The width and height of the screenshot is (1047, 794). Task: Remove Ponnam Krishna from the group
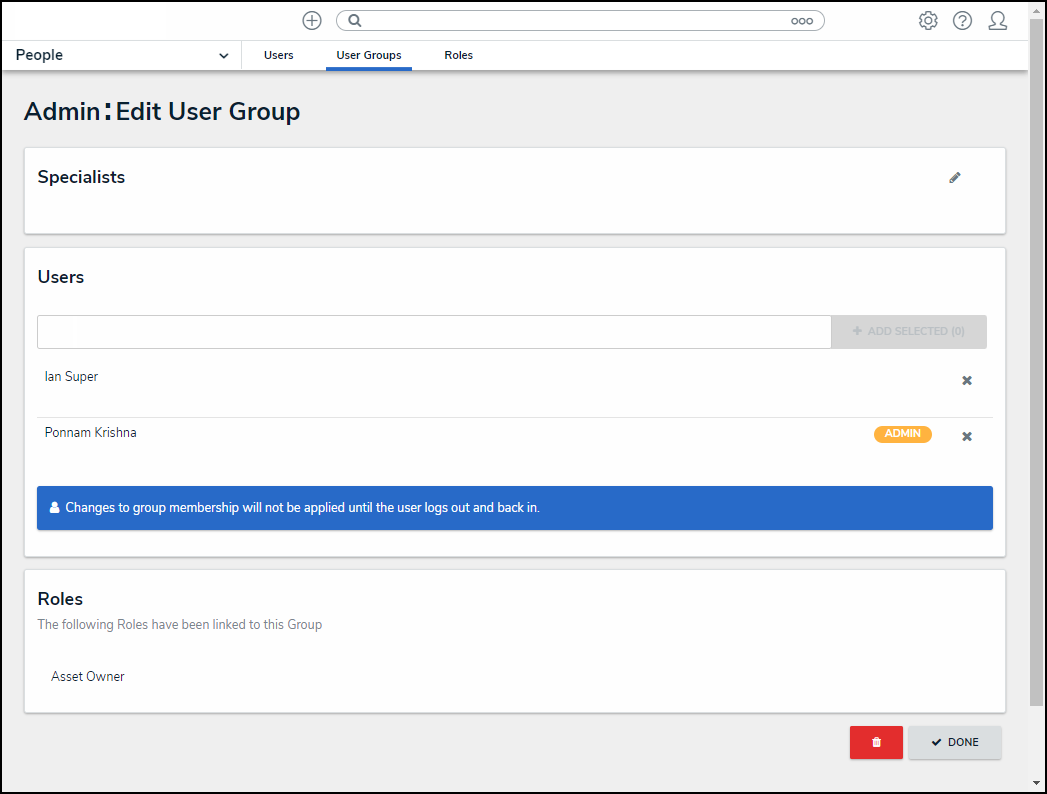(x=967, y=437)
